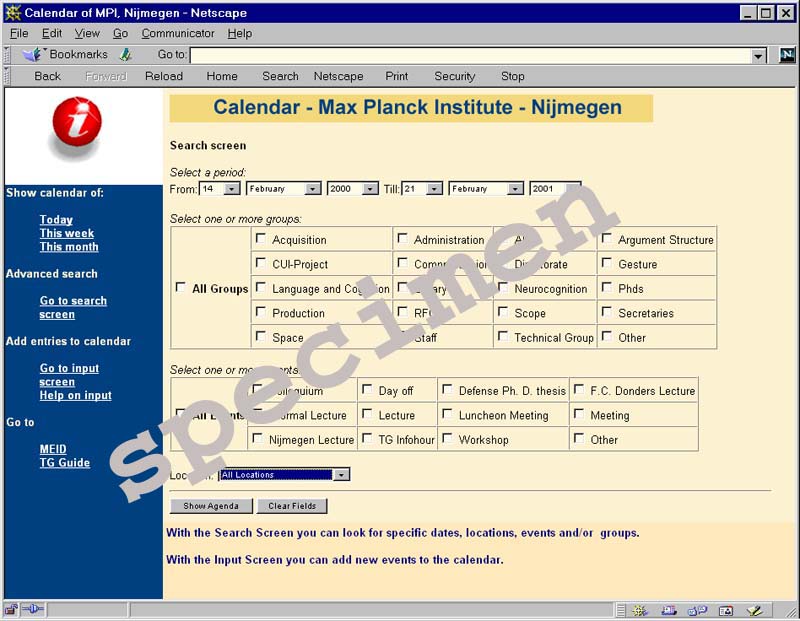The width and height of the screenshot is (800, 621).
Task: Click inside the Go to address field
Action: point(469,55)
